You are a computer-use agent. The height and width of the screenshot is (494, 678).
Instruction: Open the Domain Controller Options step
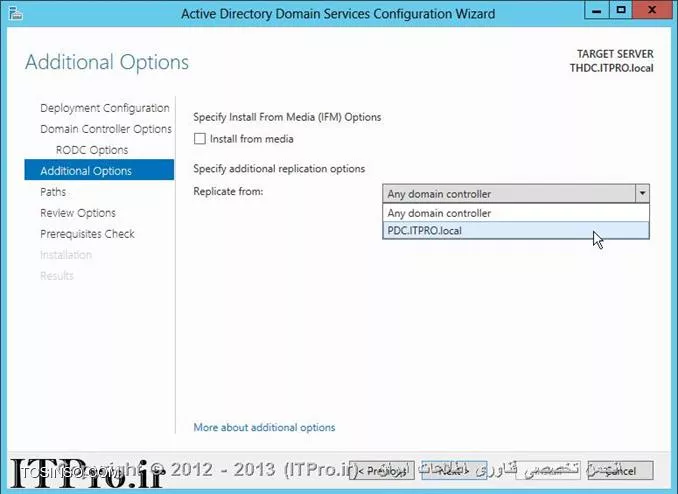[106, 129]
